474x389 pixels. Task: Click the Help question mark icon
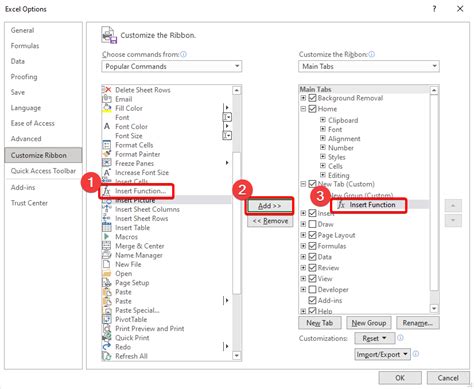tap(434, 9)
